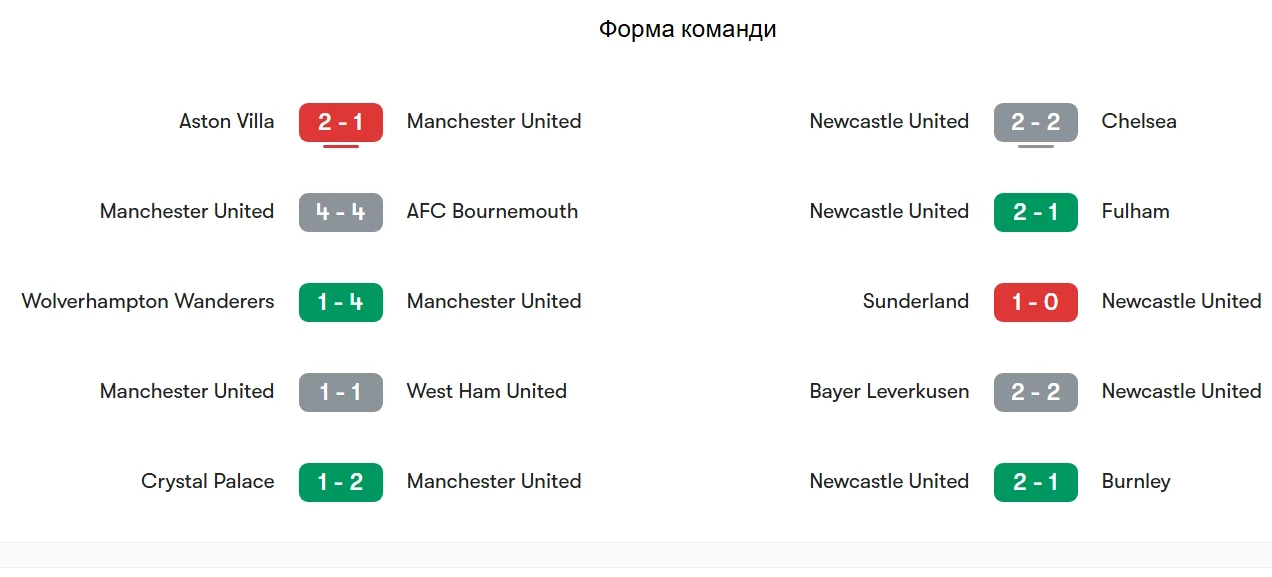The height and width of the screenshot is (577, 1272).
Task: Select the red 1 - 0 Sunderland score badge
Action: (x=1035, y=302)
